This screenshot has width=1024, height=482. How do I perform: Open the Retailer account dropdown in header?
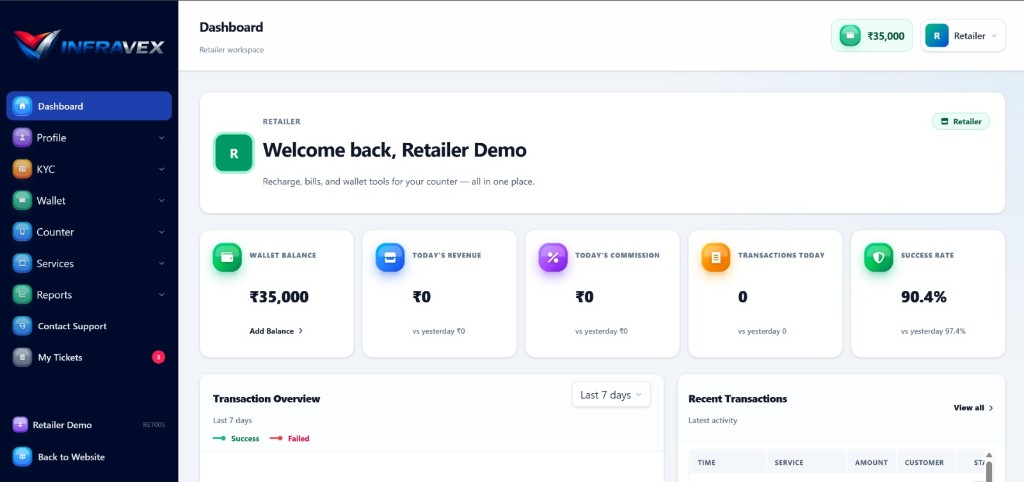[x=963, y=36]
